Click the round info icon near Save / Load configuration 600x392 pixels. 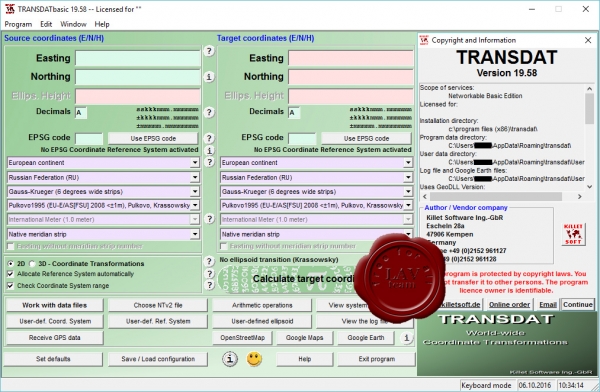pyautogui.click(x=230, y=359)
